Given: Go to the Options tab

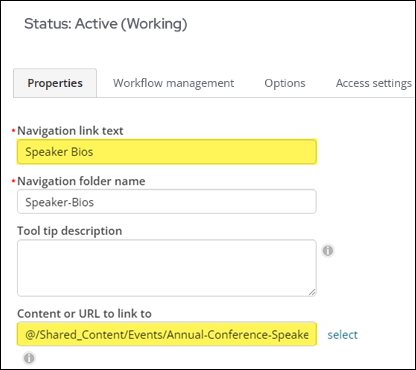Looking at the screenshot, I should [285, 83].
